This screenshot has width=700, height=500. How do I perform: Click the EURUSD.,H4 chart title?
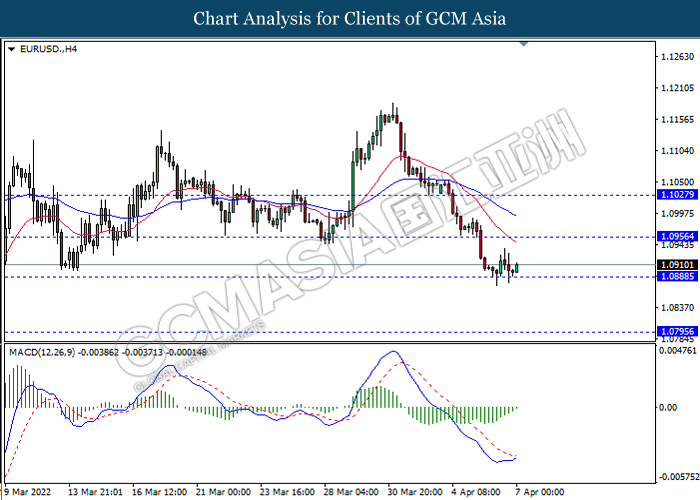[48, 49]
